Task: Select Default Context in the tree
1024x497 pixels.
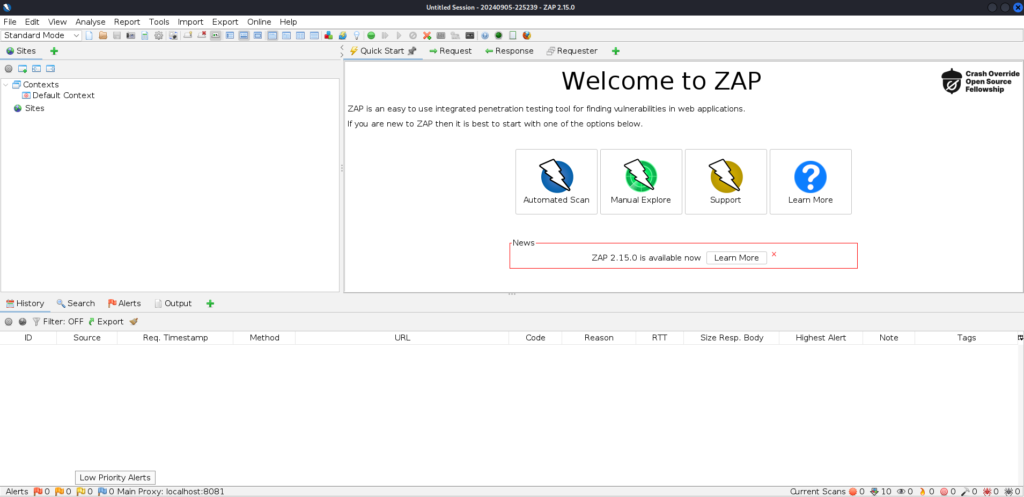Action: tap(63, 96)
